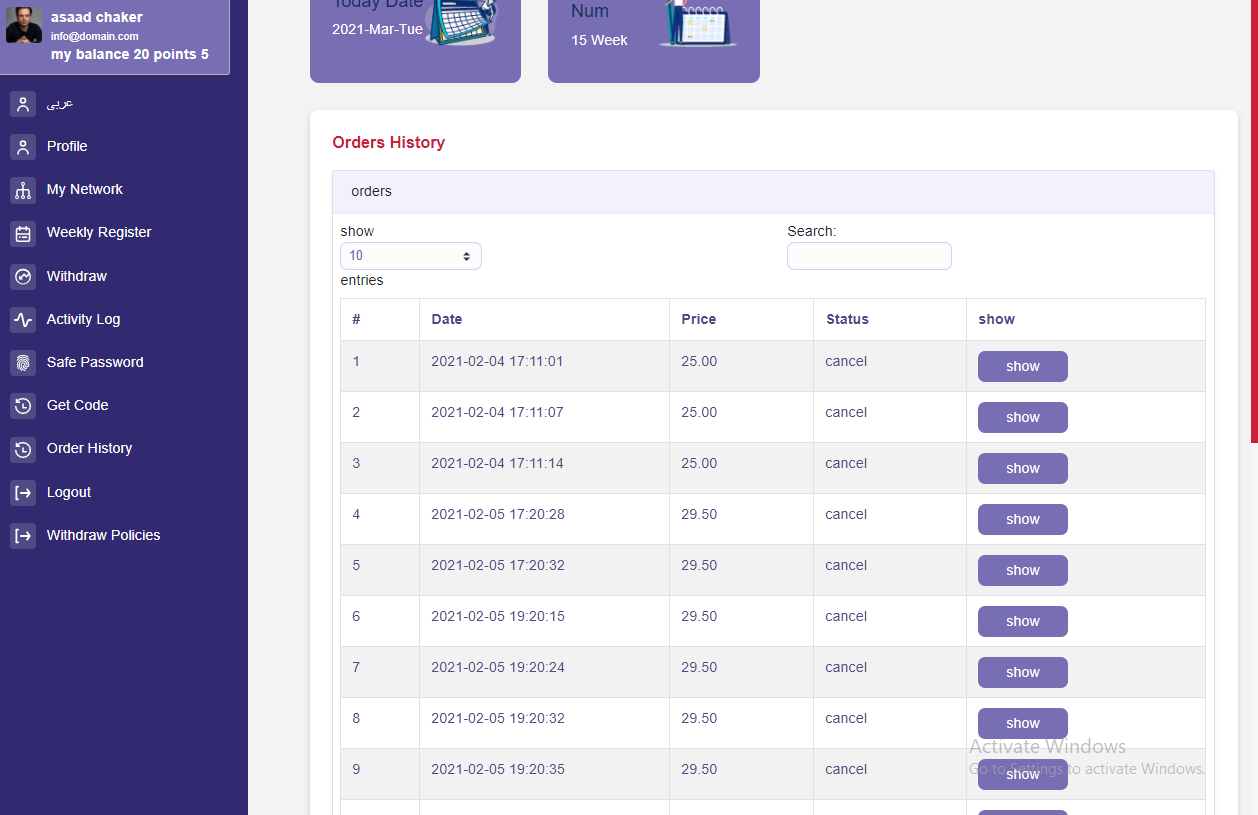1258x815 pixels.
Task: Click the Weekly Register calendar icon
Action: click(23, 233)
